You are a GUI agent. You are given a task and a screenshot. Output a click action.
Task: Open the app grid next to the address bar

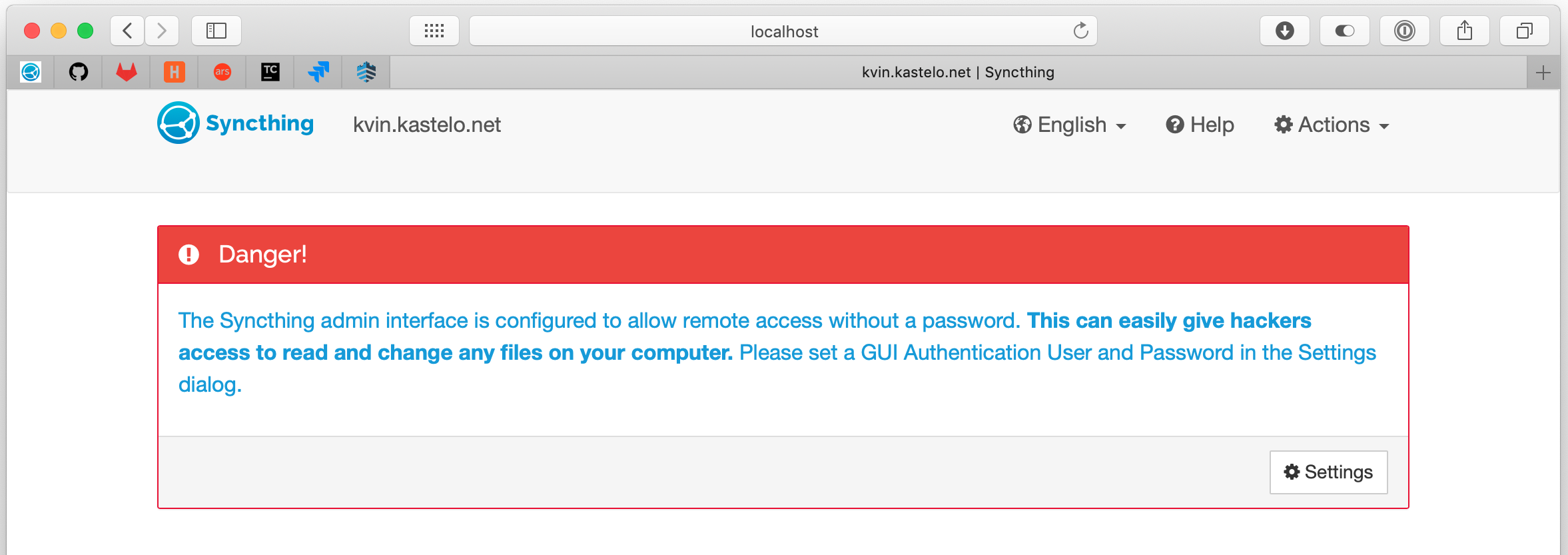click(434, 30)
